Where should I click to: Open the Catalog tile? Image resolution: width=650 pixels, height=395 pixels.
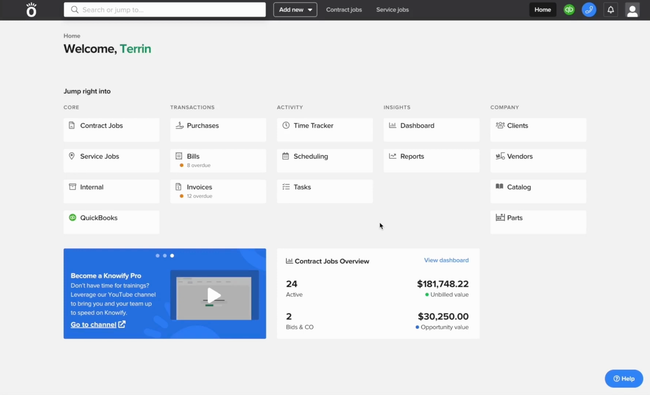tap(538, 191)
